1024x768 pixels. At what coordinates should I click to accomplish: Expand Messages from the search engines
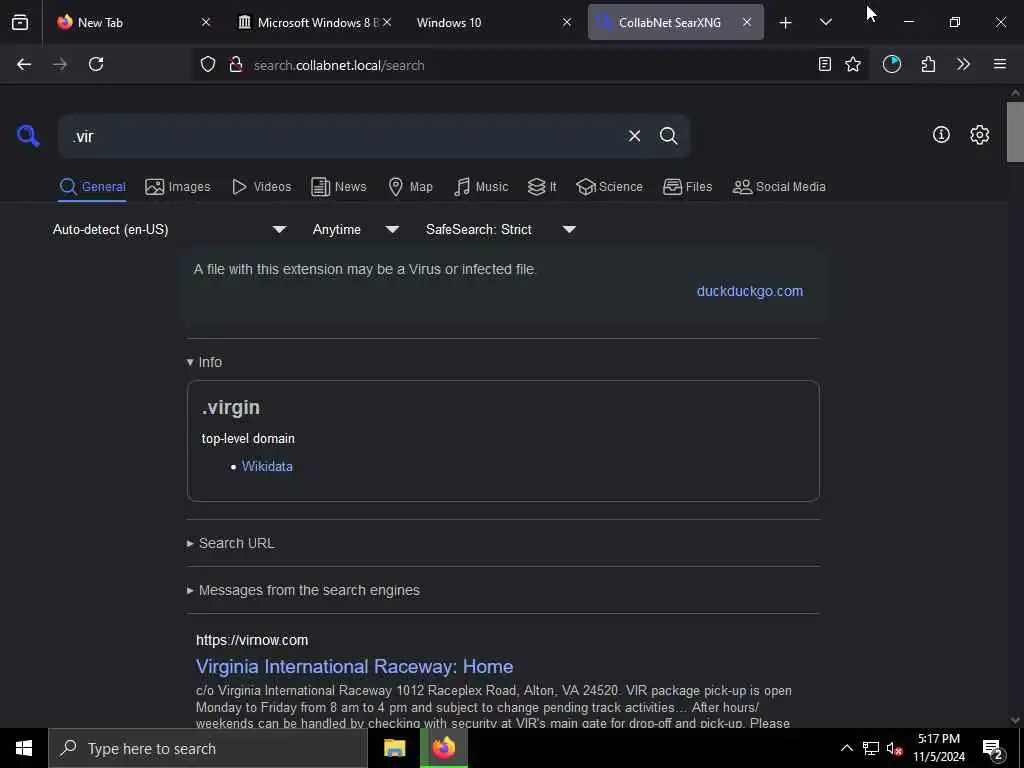point(303,590)
